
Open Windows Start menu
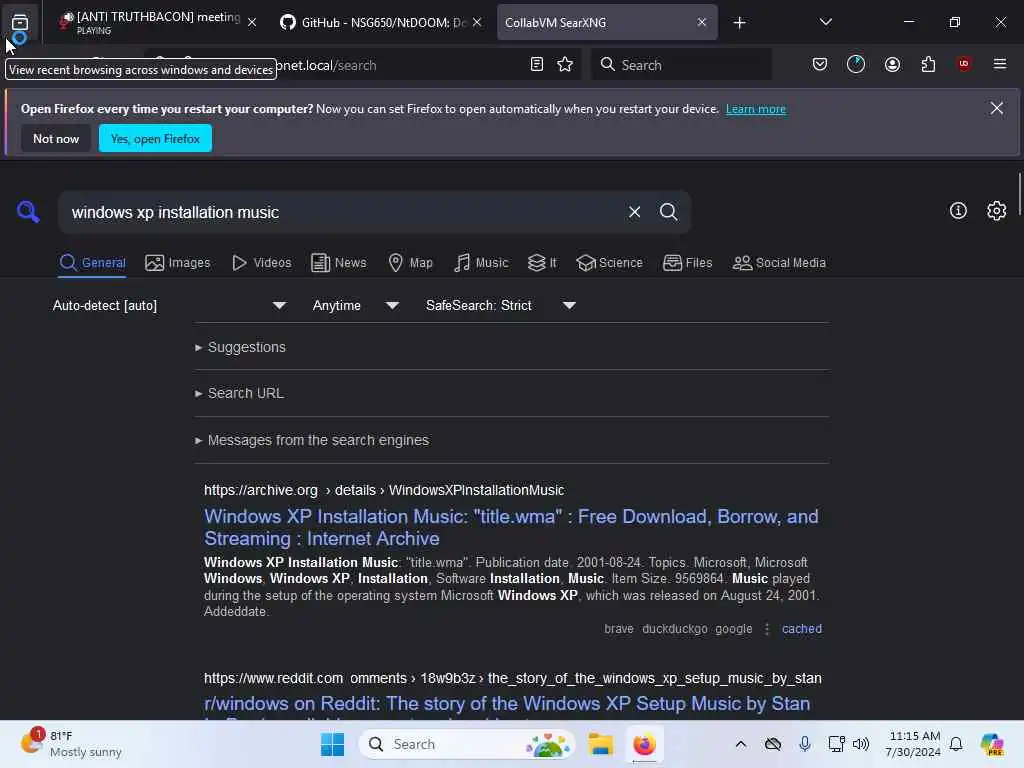tap(332, 744)
